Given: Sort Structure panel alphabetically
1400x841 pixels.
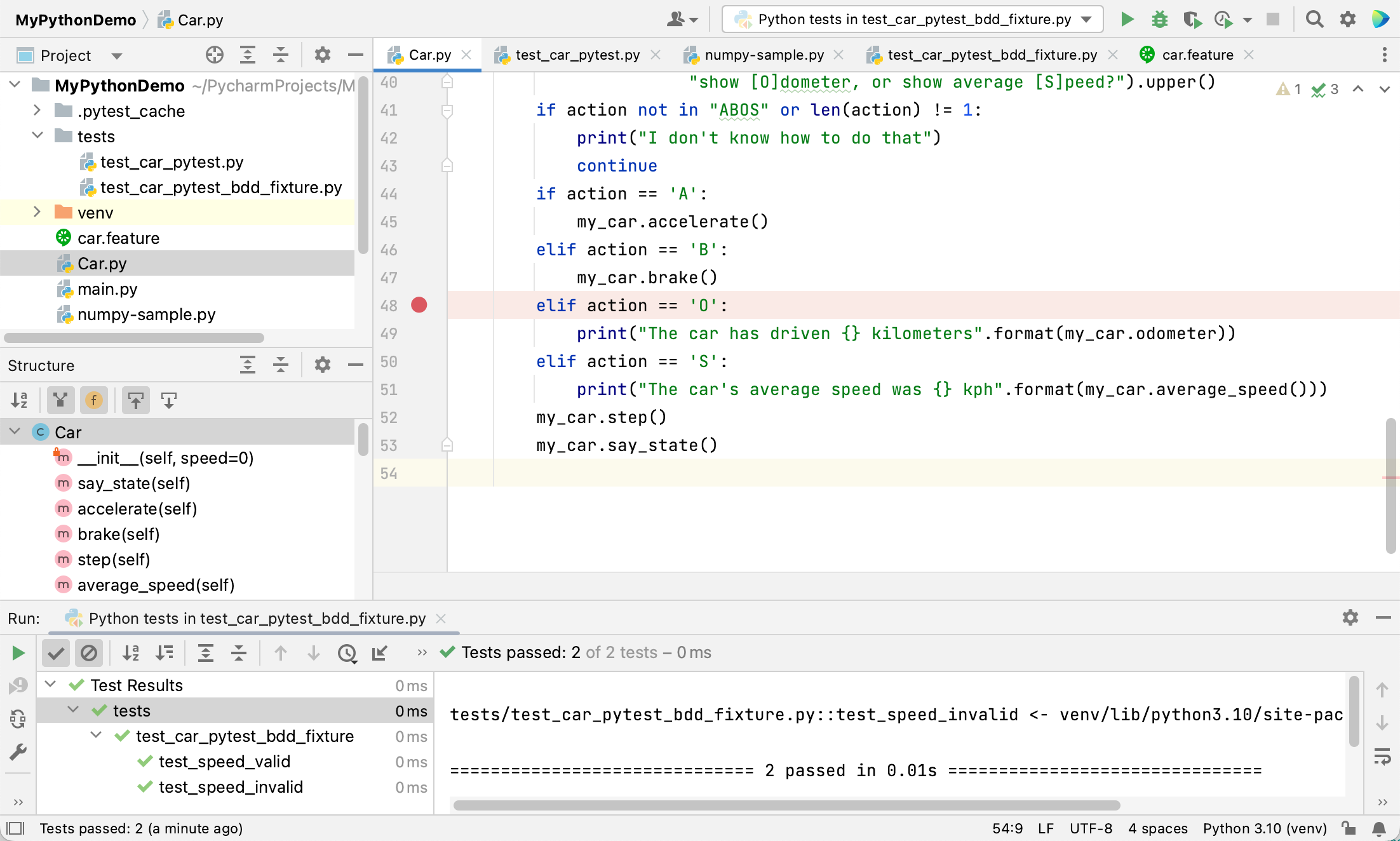Looking at the screenshot, I should coord(20,400).
